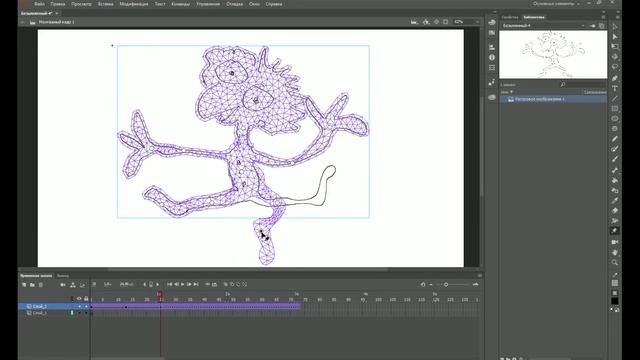The image size is (640, 360).
Task: Click the timeline zoom slider handle
Action: pos(446,284)
